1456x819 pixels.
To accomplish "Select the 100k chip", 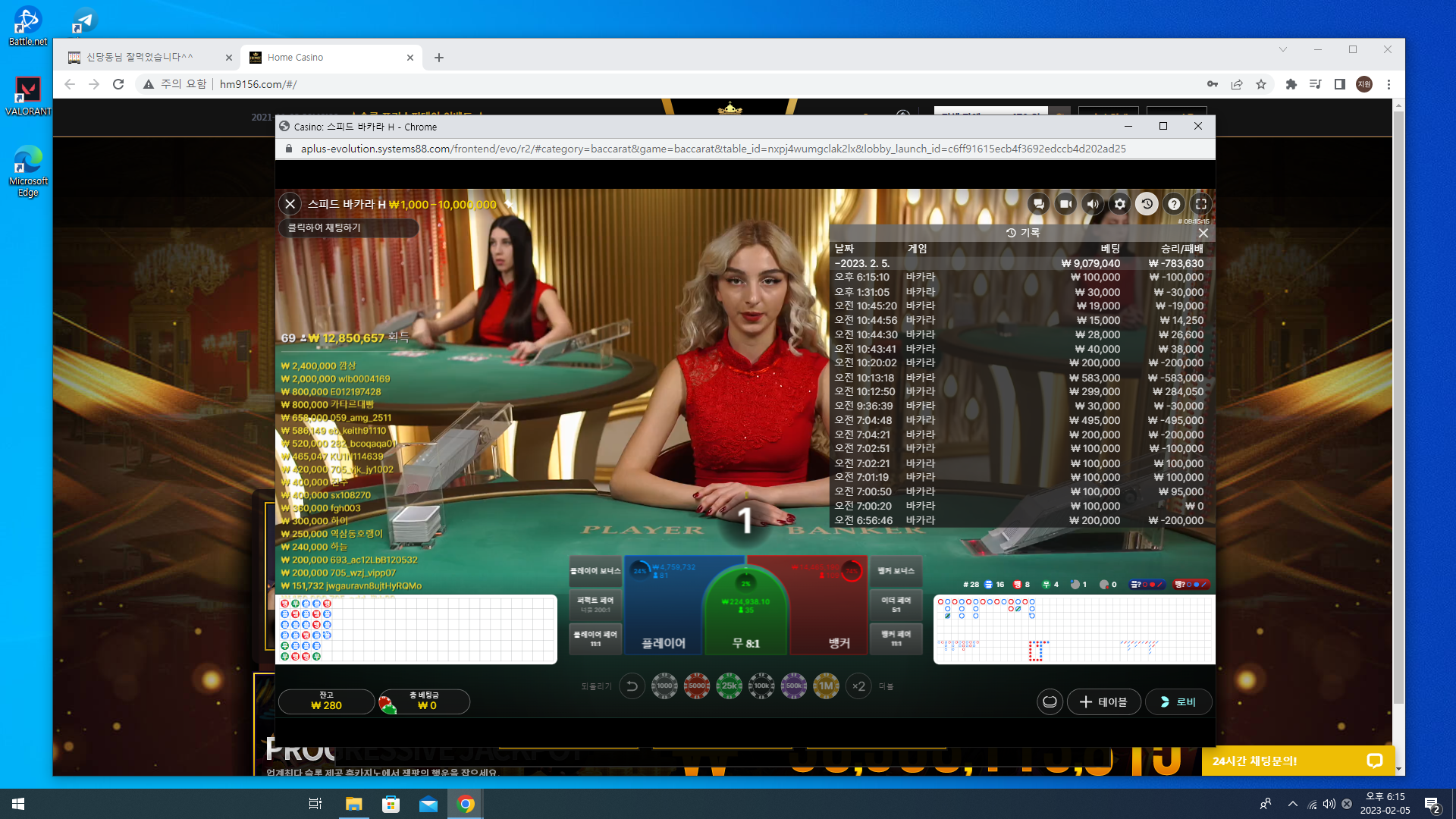I will (x=761, y=686).
